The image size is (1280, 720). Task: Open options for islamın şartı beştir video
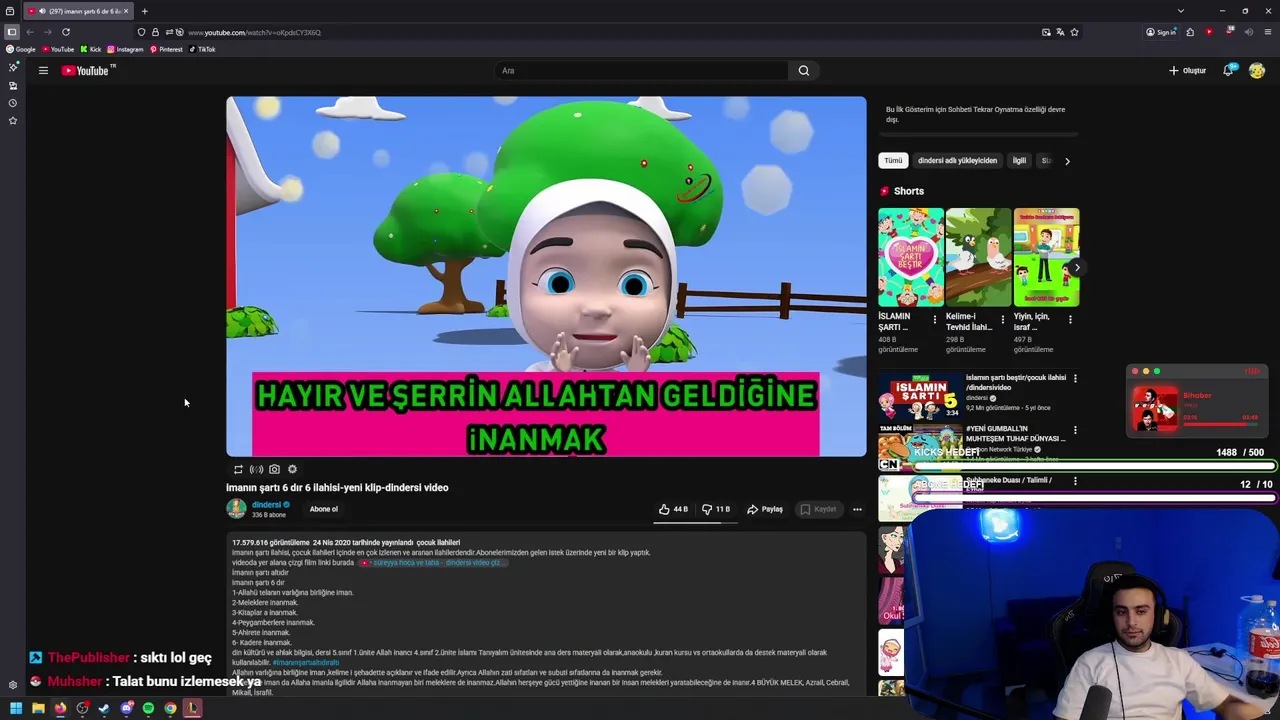click(1075, 378)
